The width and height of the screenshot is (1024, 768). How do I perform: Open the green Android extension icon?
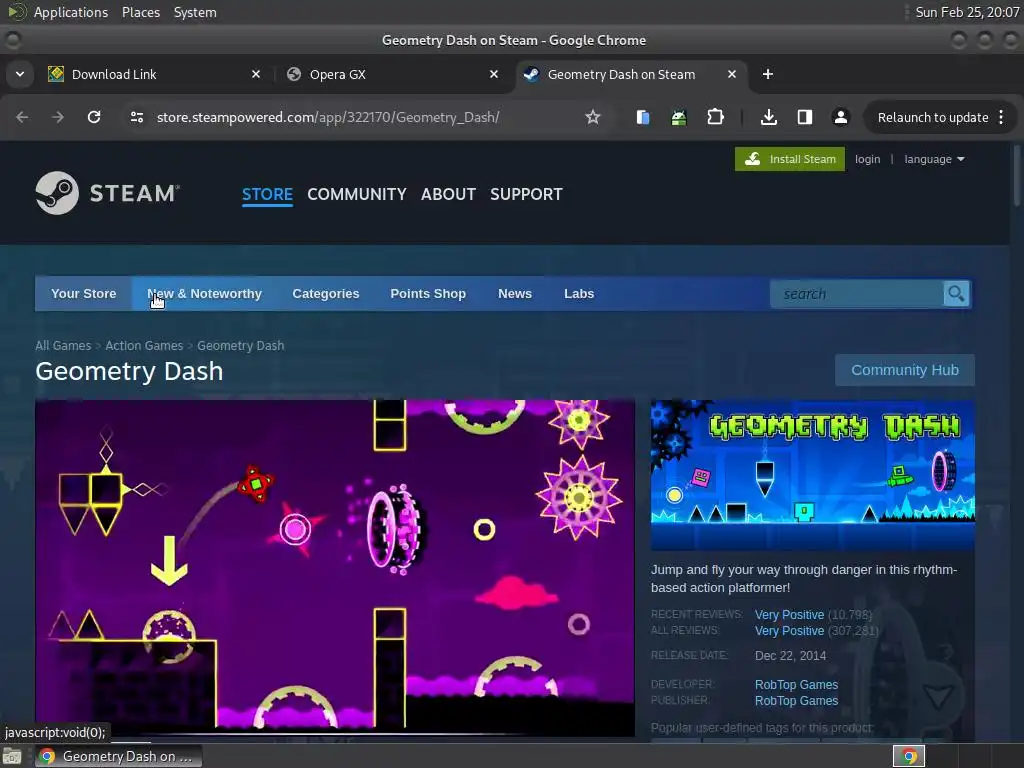point(679,117)
